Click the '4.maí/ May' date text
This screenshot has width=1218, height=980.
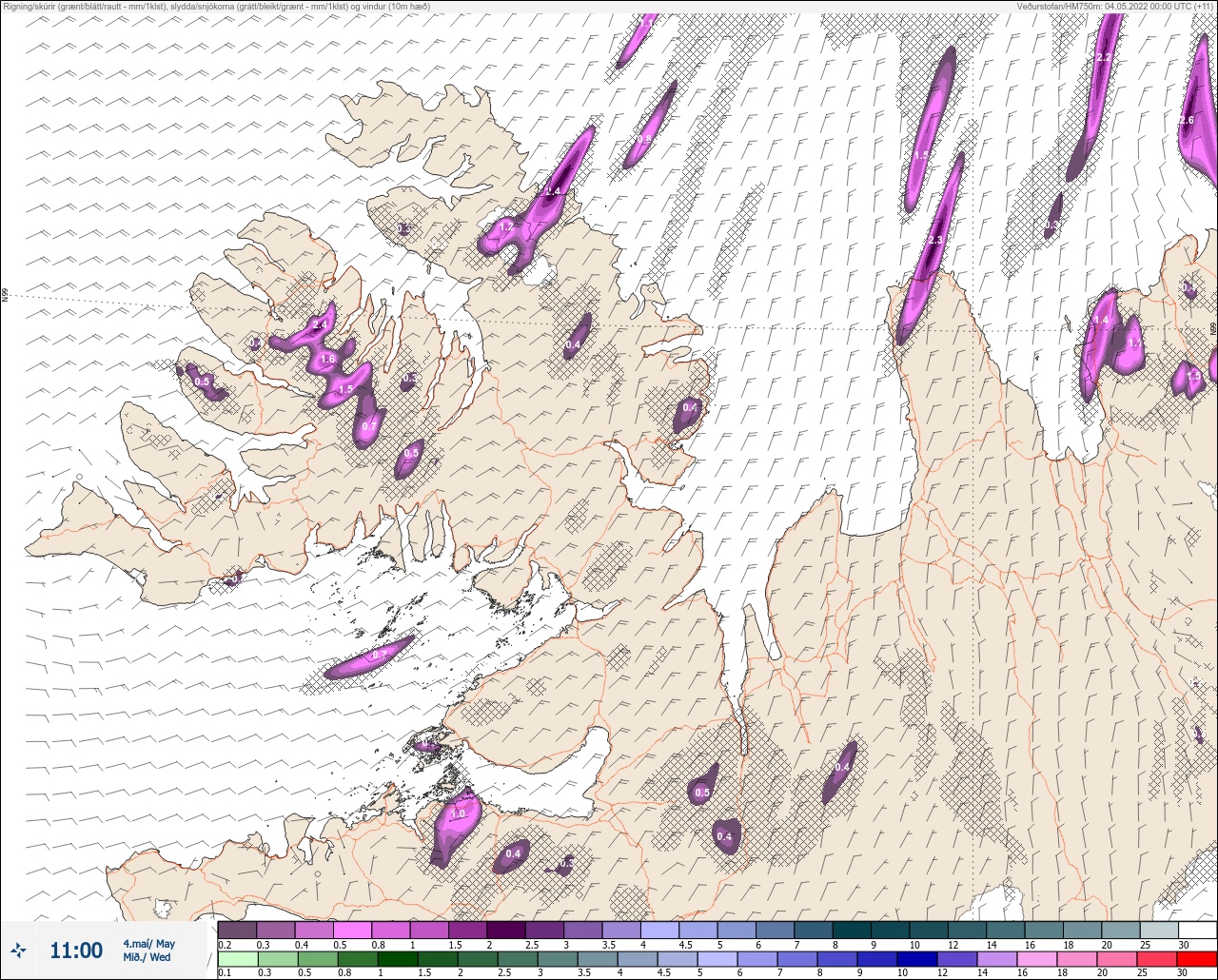pyautogui.click(x=148, y=944)
